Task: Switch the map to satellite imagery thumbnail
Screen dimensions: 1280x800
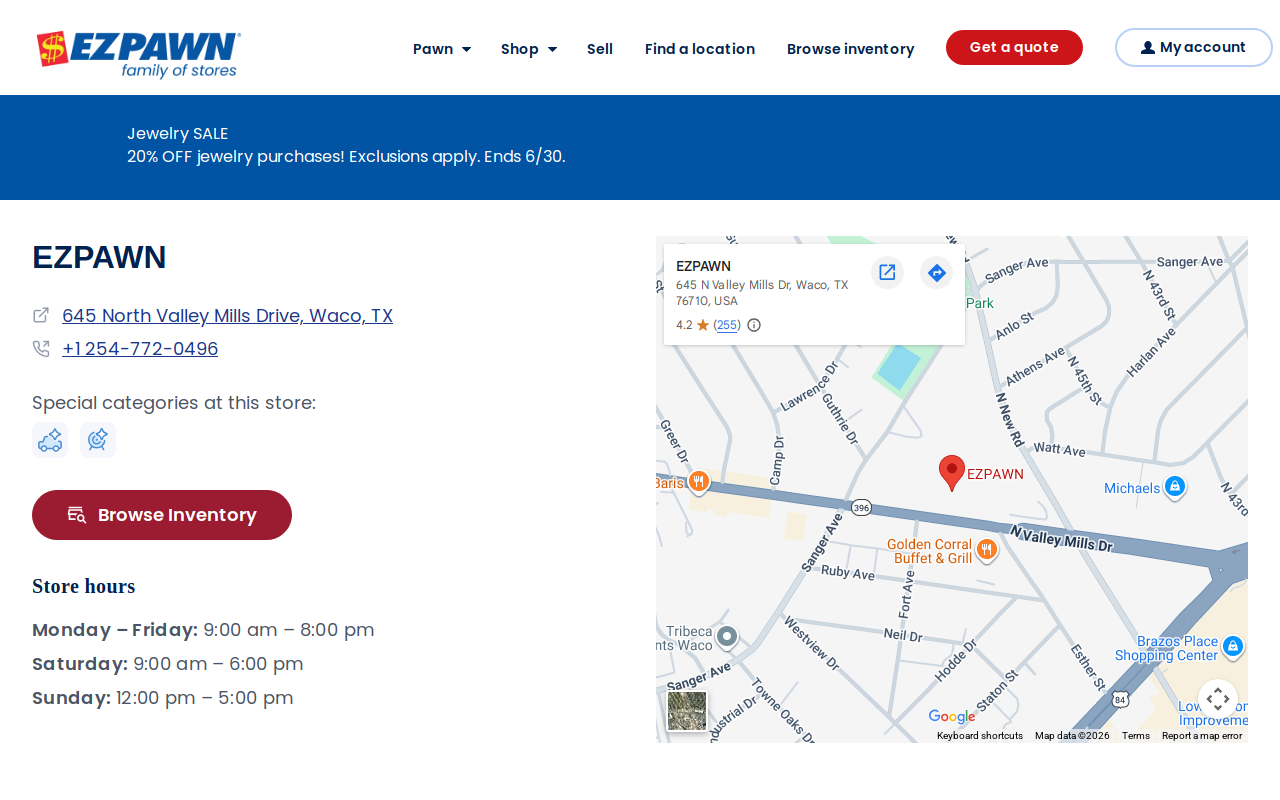Action: (687, 711)
